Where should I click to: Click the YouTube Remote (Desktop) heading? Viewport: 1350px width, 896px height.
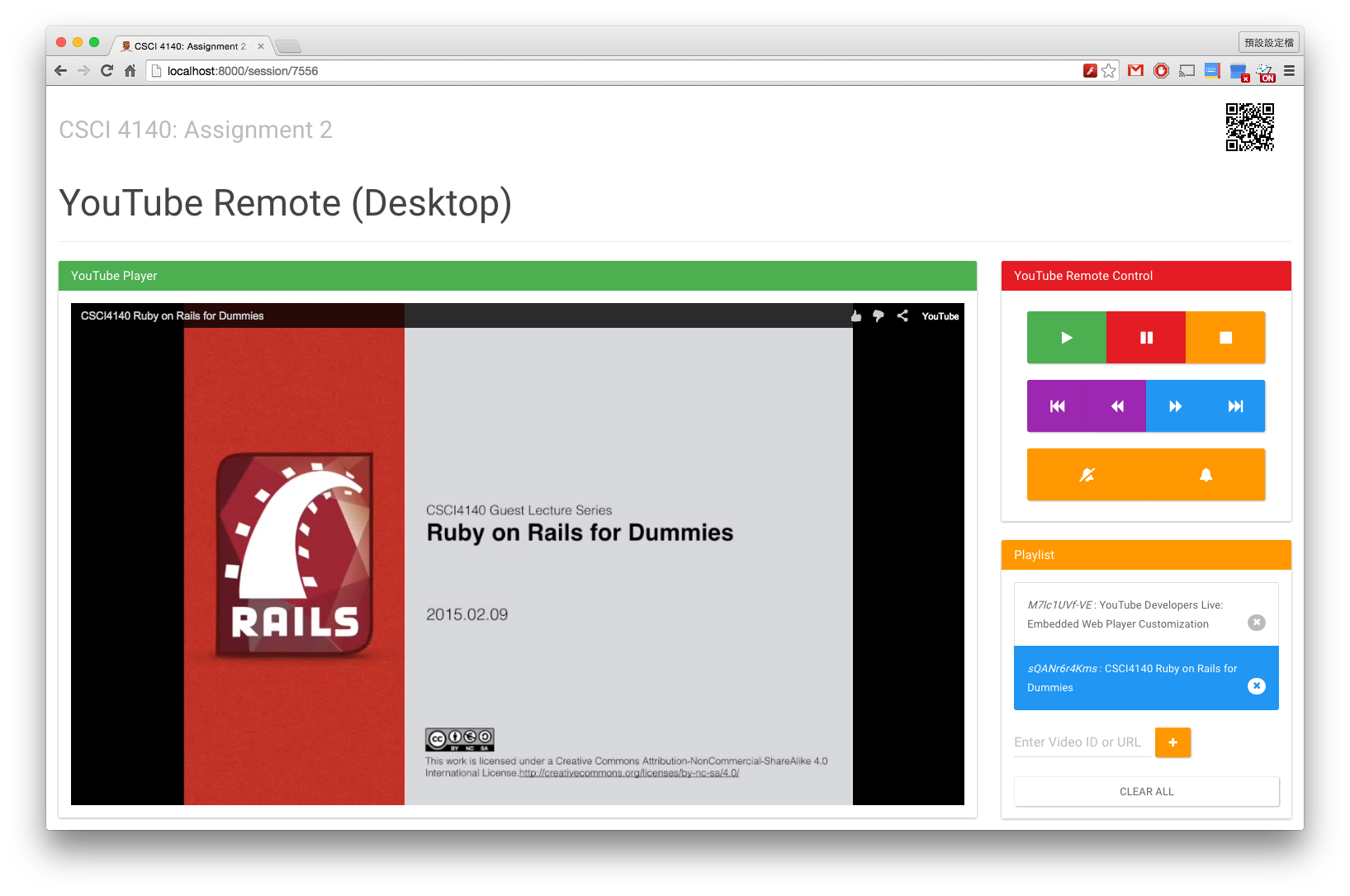[286, 203]
